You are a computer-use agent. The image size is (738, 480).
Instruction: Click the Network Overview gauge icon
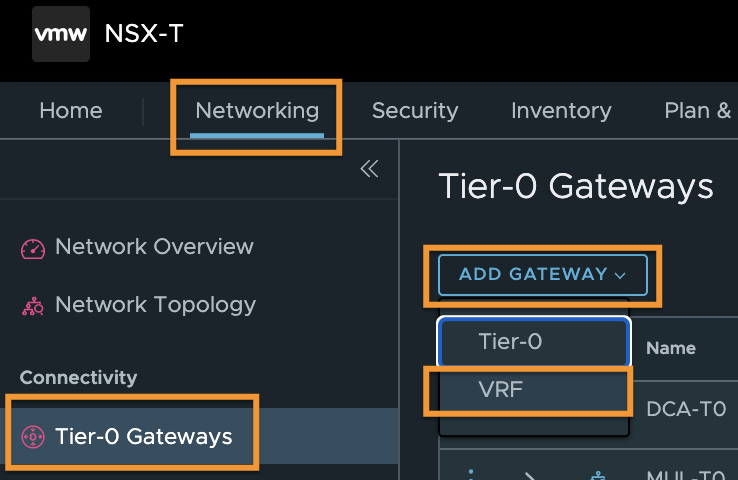(x=33, y=249)
